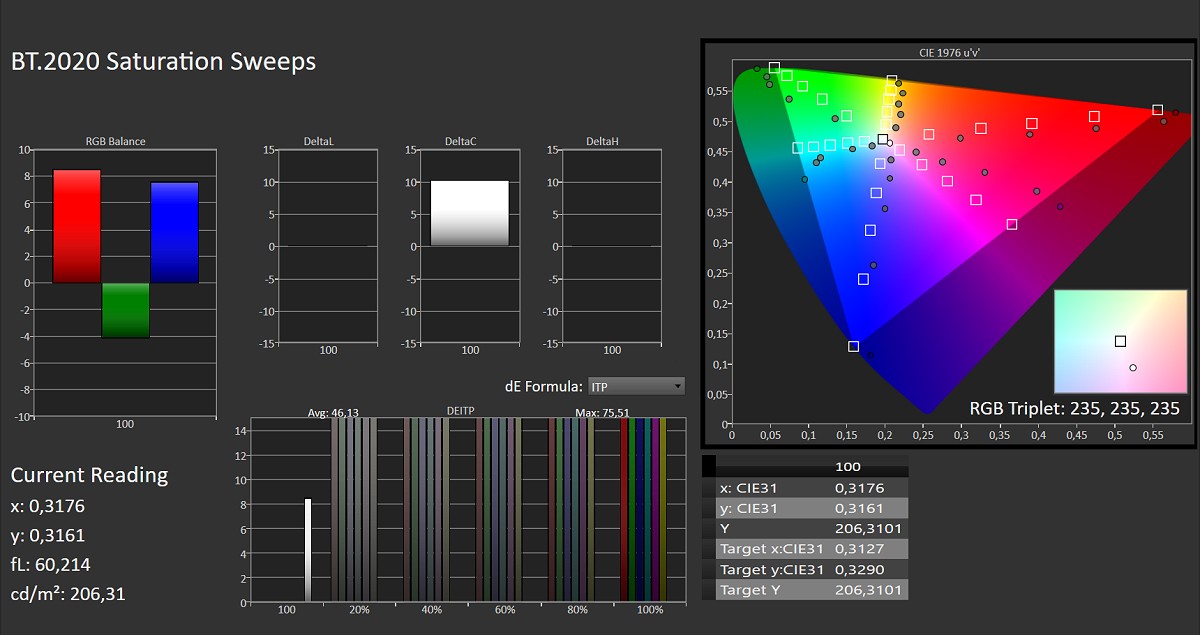
Task: Open the dE Formula dropdown
Action: [x=635, y=386]
